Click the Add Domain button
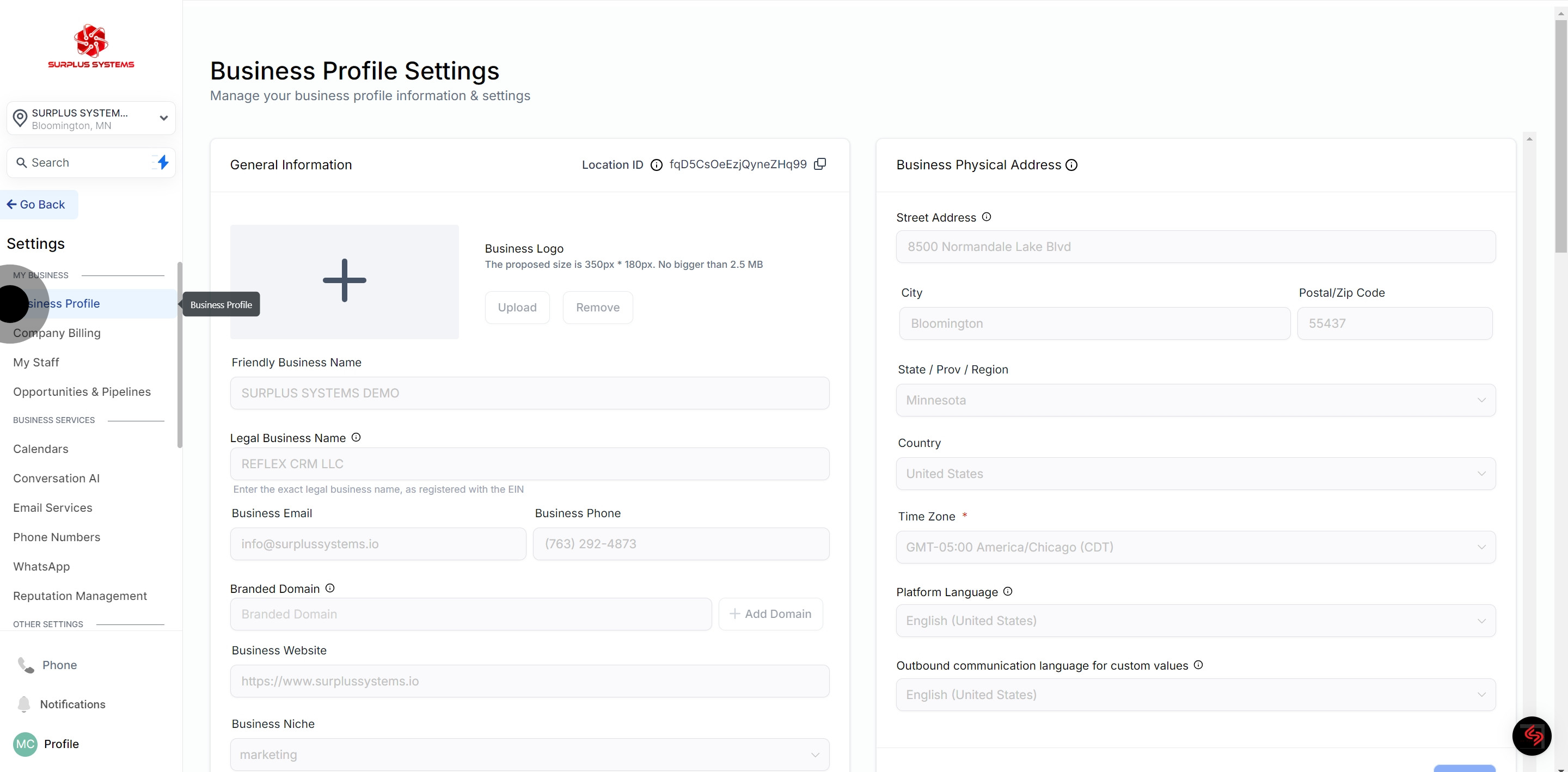The width and height of the screenshot is (1568, 772). [770, 614]
